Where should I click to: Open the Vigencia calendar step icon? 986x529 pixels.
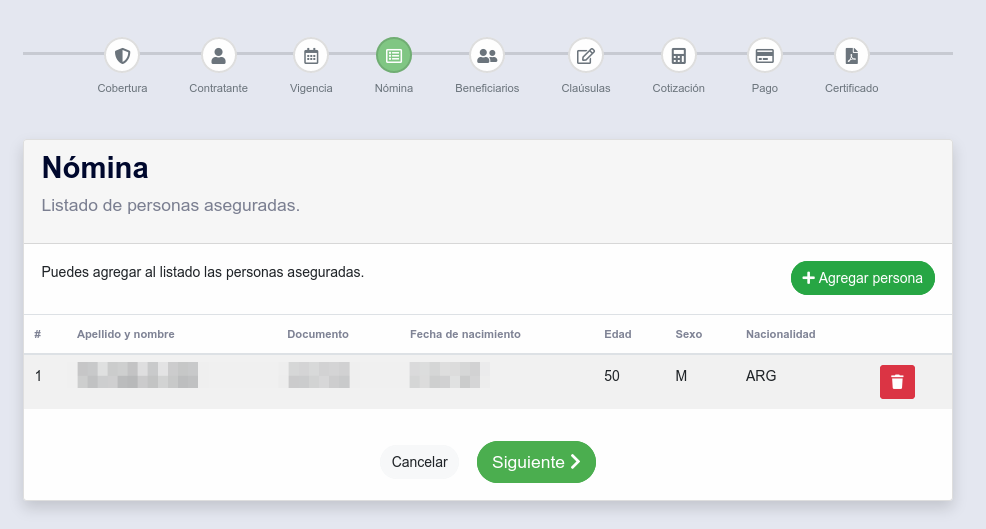click(x=311, y=55)
